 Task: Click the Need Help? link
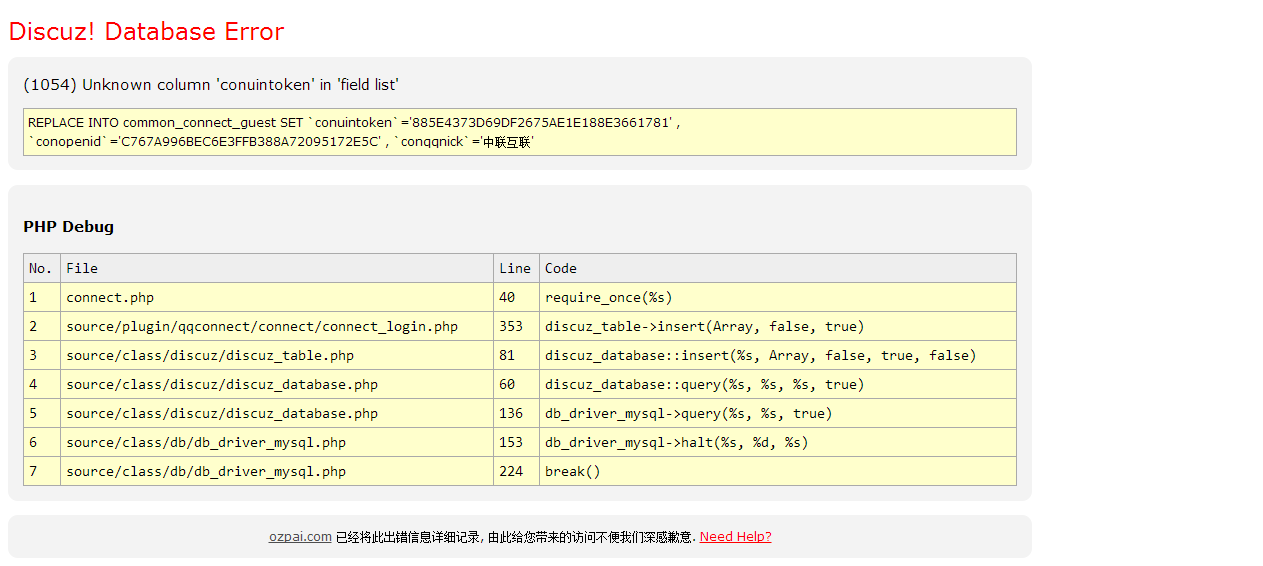[735, 537]
